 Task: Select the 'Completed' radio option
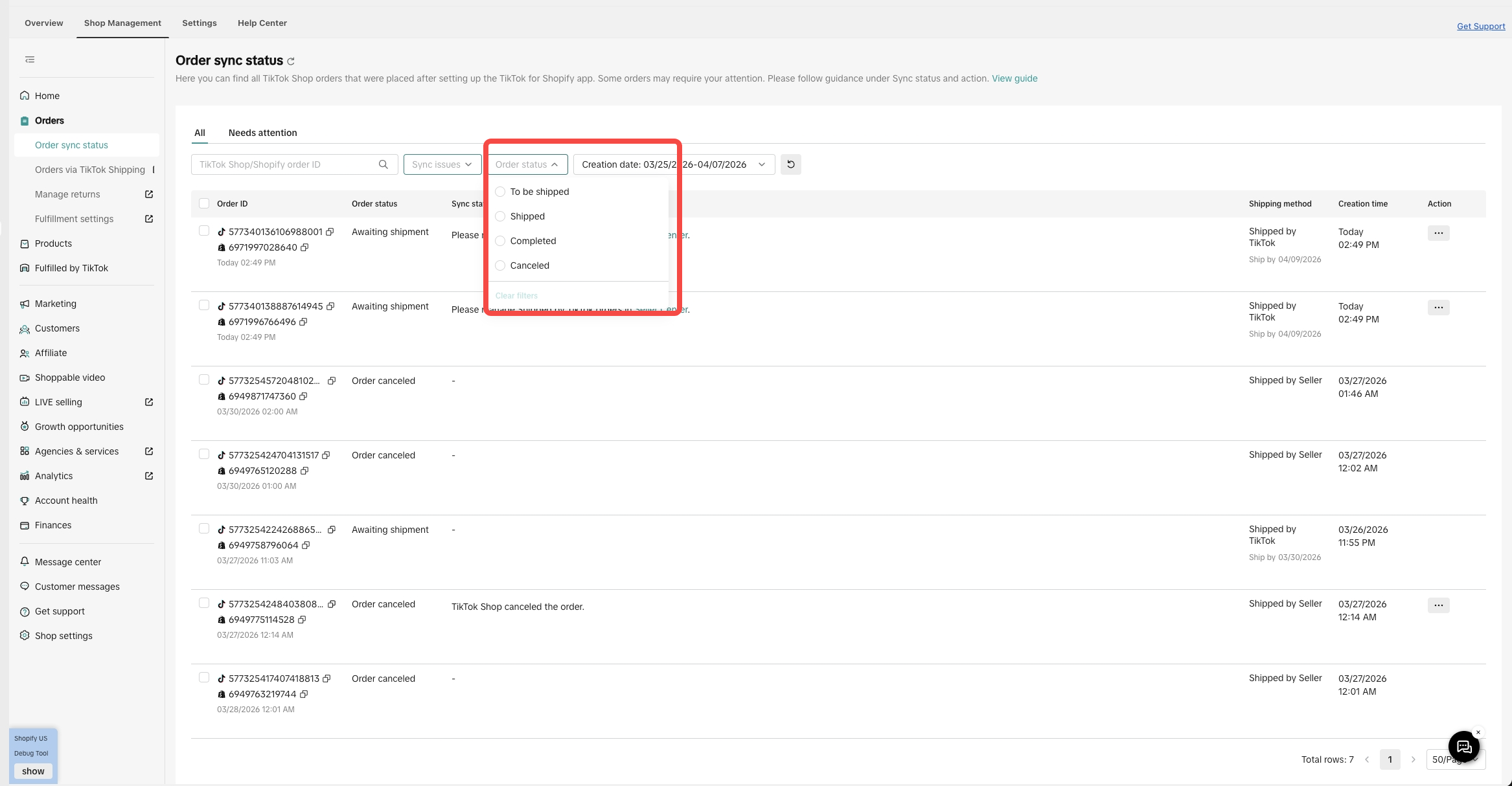click(x=500, y=241)
